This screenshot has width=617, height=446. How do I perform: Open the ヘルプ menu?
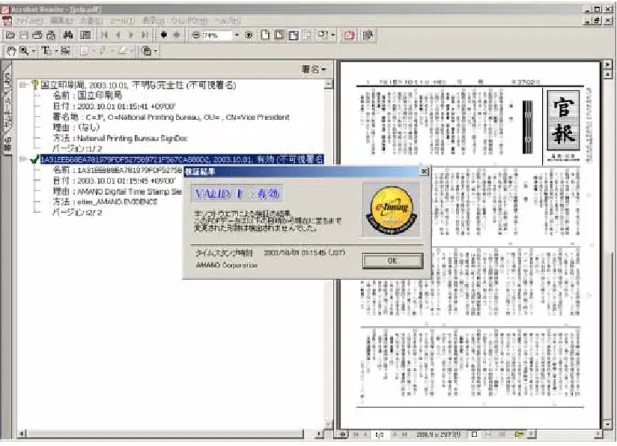tap(227, 20)
